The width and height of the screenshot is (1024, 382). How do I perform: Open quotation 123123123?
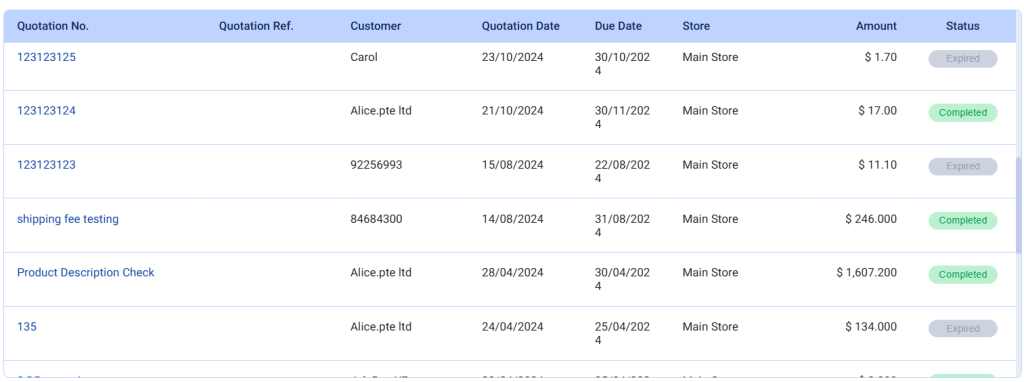tap(46, 165)
